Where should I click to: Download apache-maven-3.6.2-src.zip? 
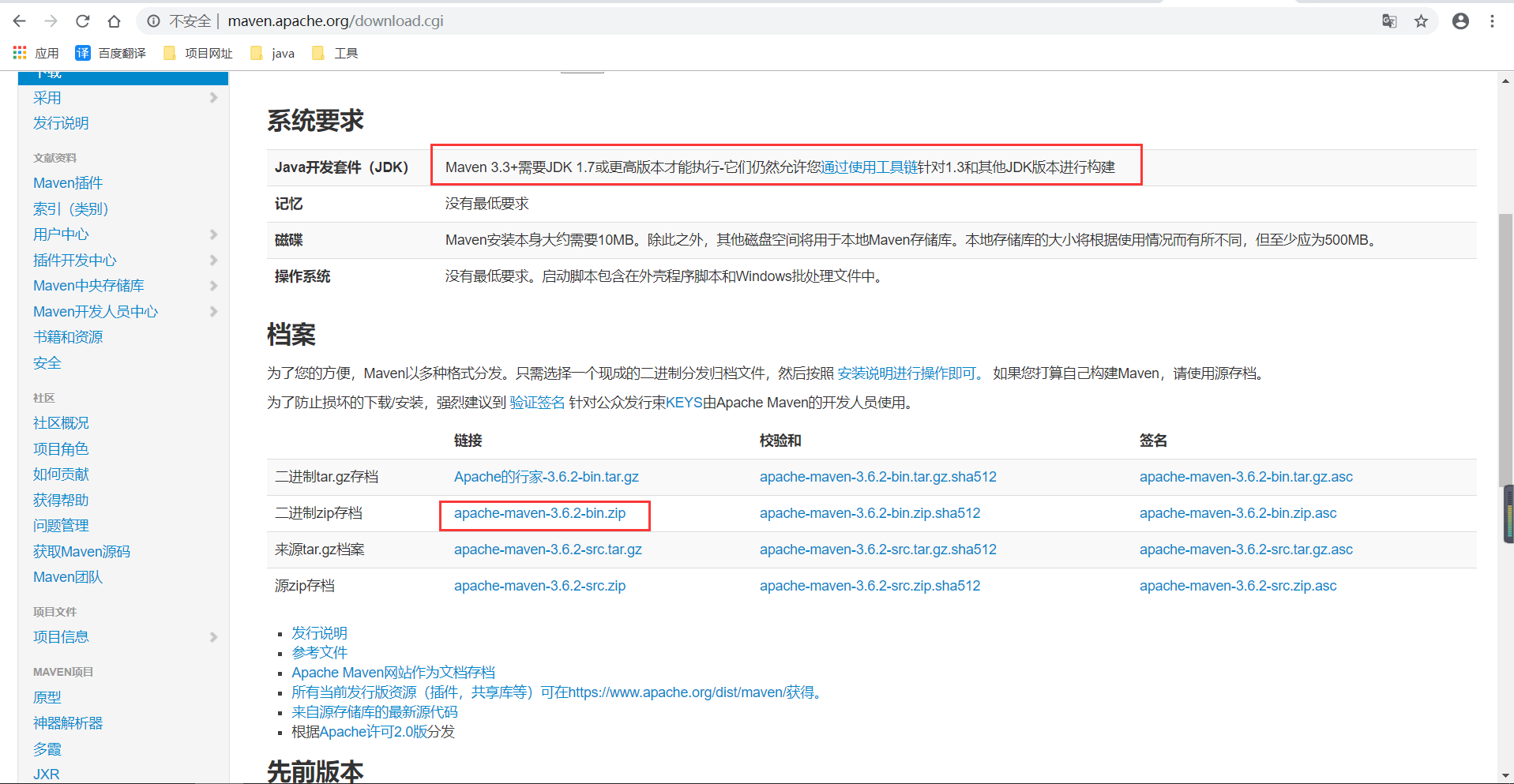click(540, 586)
